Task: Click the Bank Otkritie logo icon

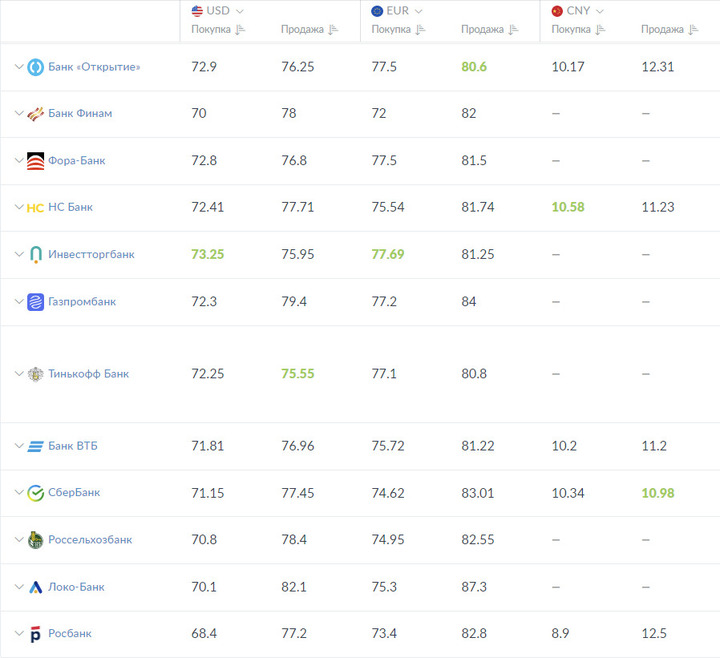Action: tap(35, 67)
